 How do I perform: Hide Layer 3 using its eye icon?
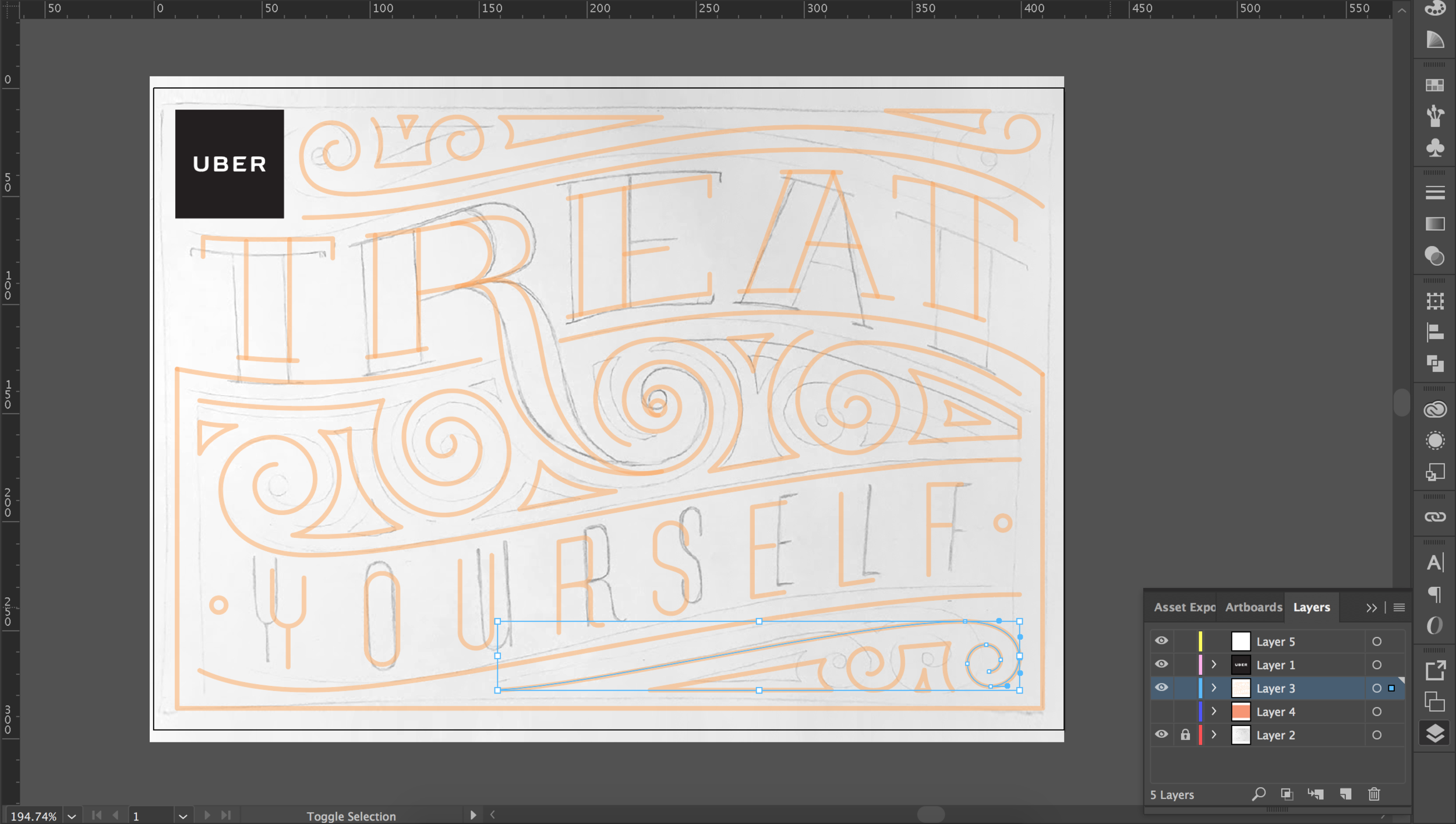tap(1161, 688)
